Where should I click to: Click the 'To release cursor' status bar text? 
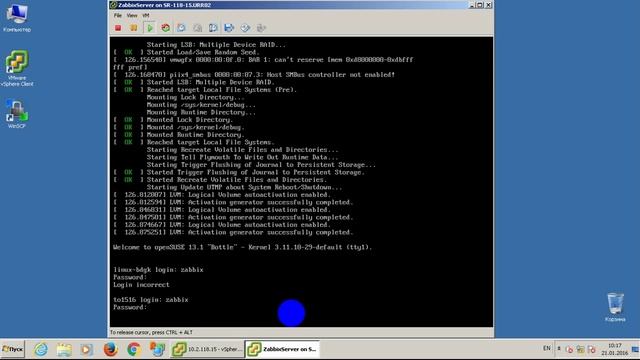coord(151,333)
